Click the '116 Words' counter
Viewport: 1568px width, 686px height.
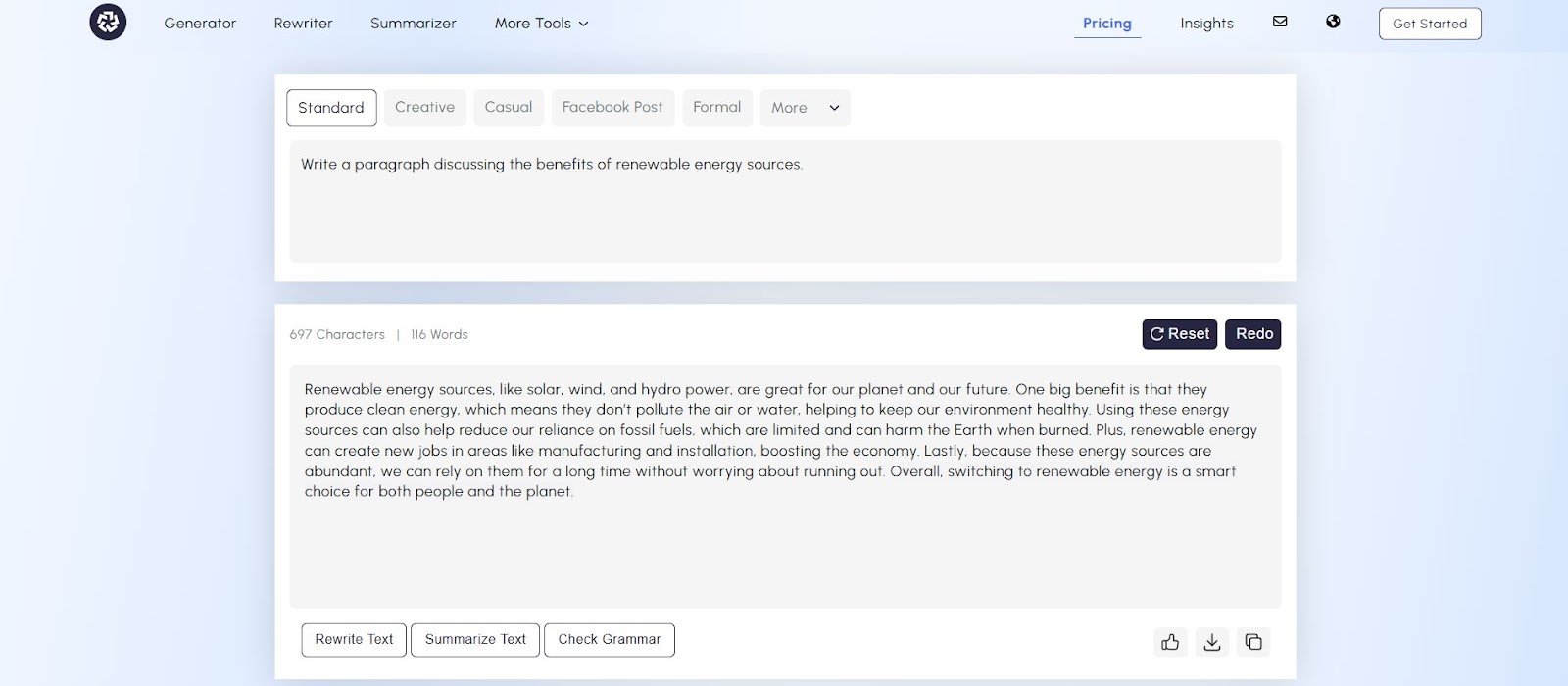[x=439, y=334]
